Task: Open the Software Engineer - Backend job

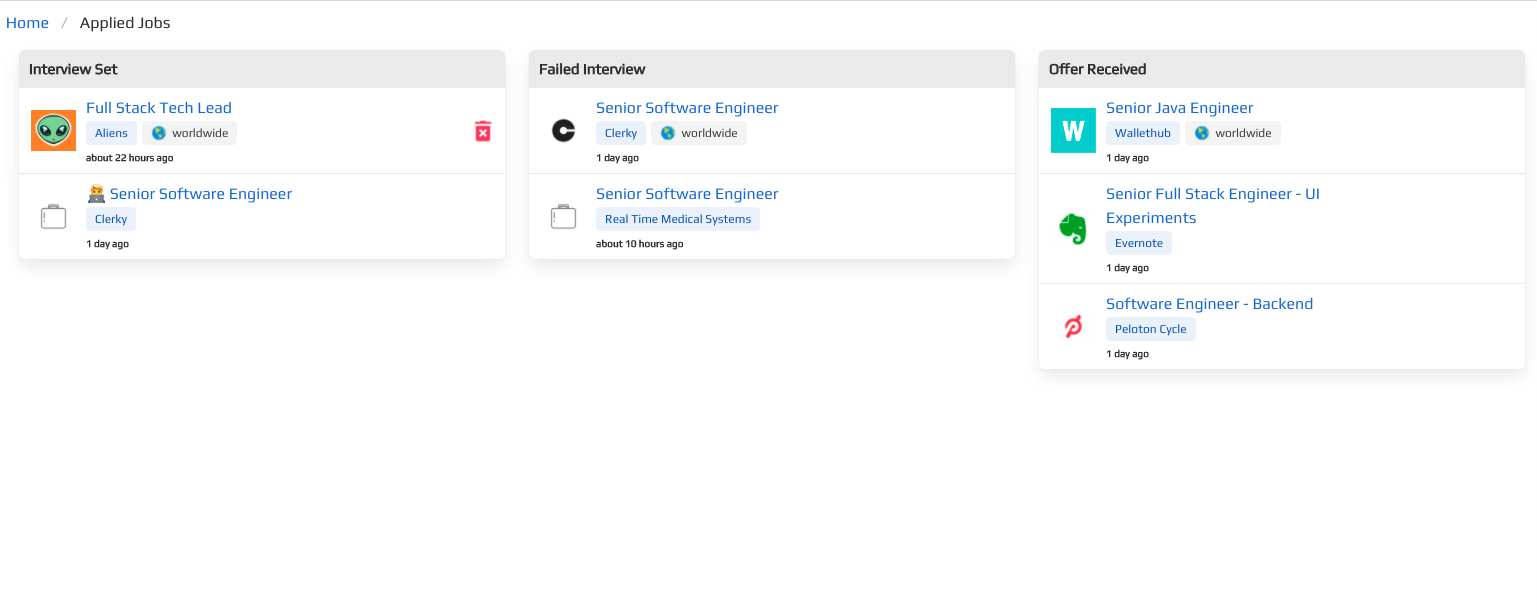Action: point(1209,304)
